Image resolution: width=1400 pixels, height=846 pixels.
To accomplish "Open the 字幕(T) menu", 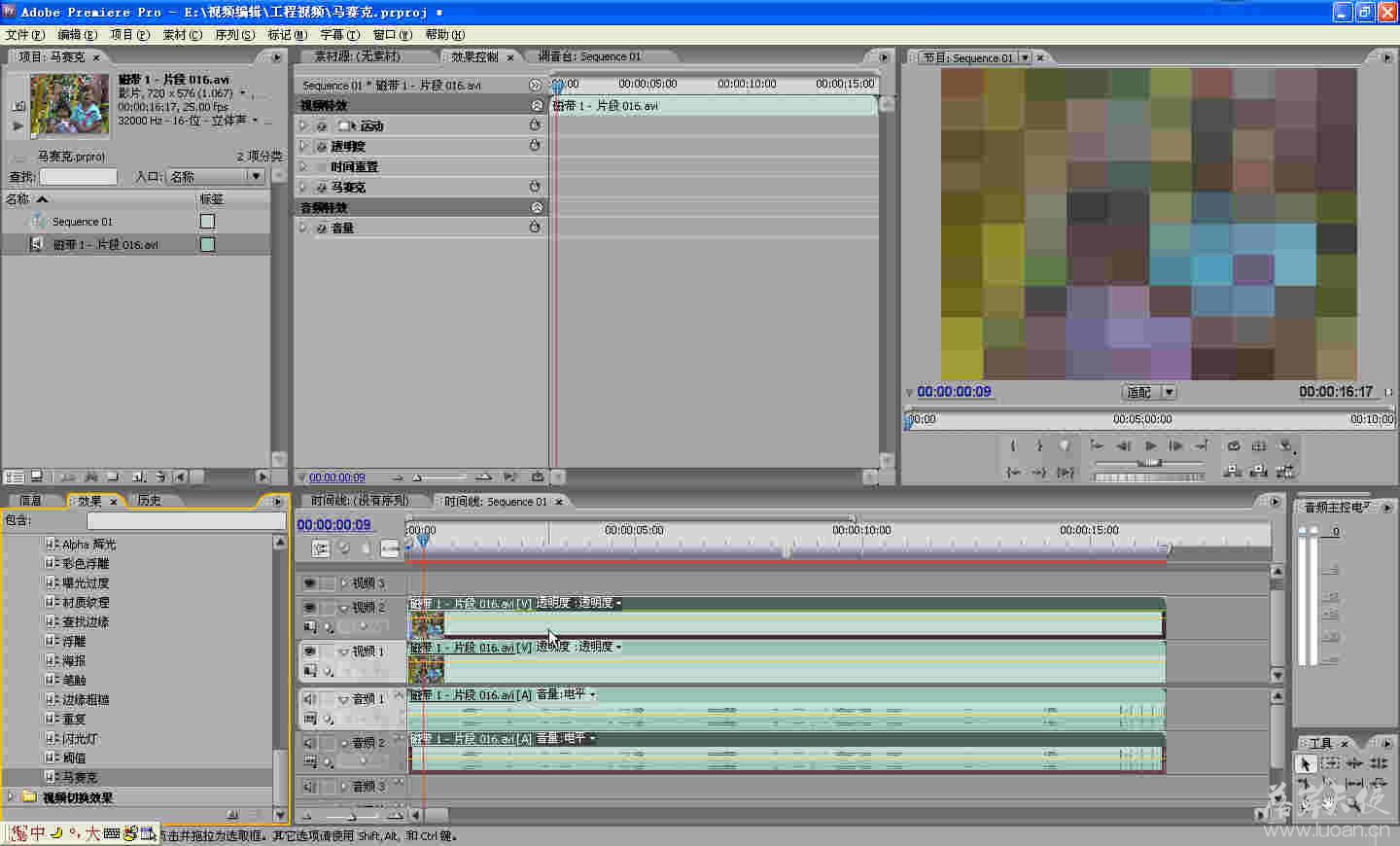I will pos(339,35).
